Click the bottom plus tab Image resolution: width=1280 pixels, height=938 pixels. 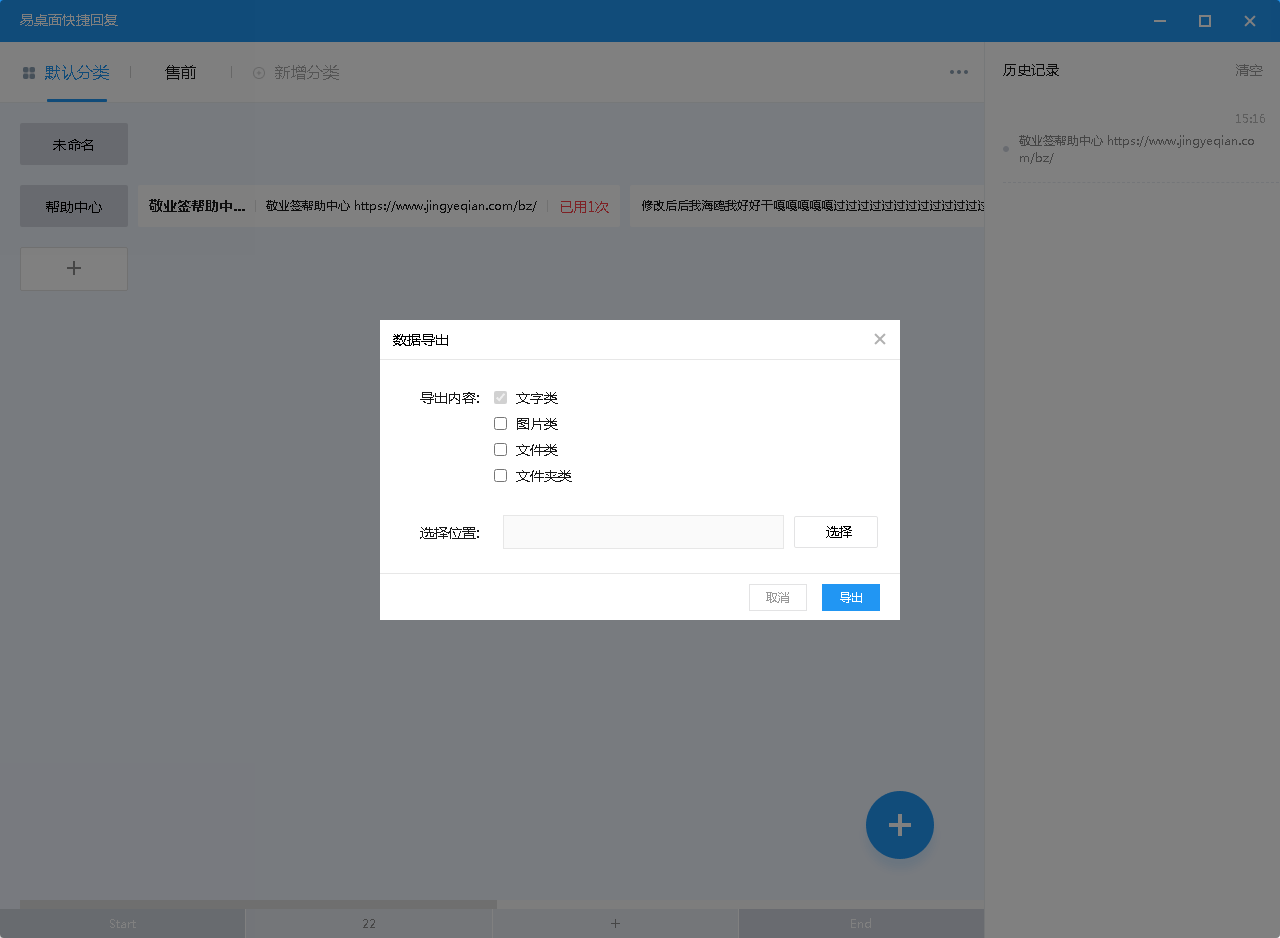tap(615, 923)
